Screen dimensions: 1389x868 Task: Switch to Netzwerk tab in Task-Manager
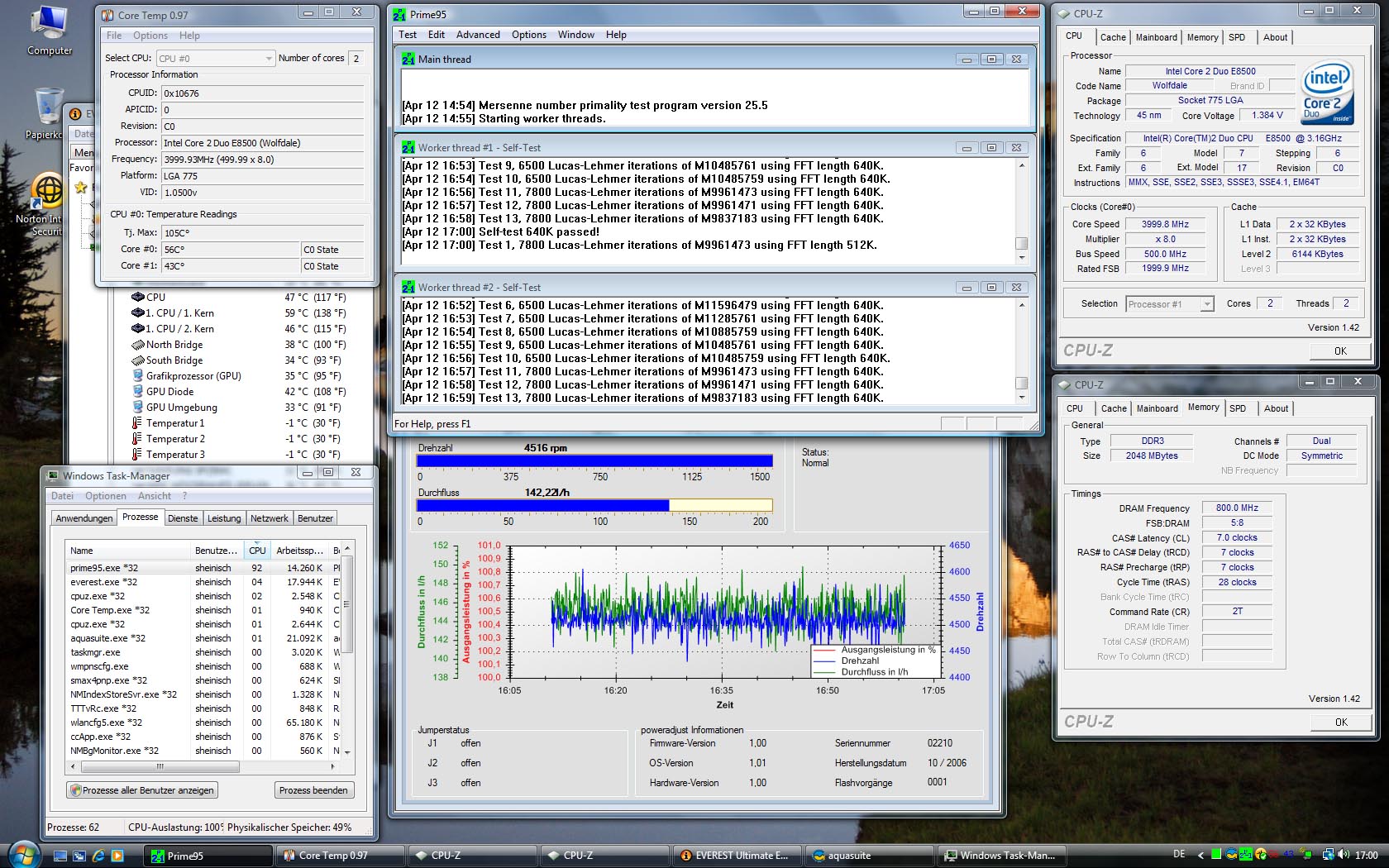[x=270, y=518]
